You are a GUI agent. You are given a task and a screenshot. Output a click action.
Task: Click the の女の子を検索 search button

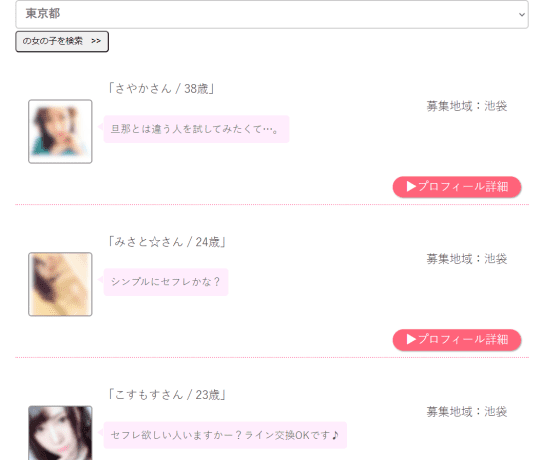62,41
